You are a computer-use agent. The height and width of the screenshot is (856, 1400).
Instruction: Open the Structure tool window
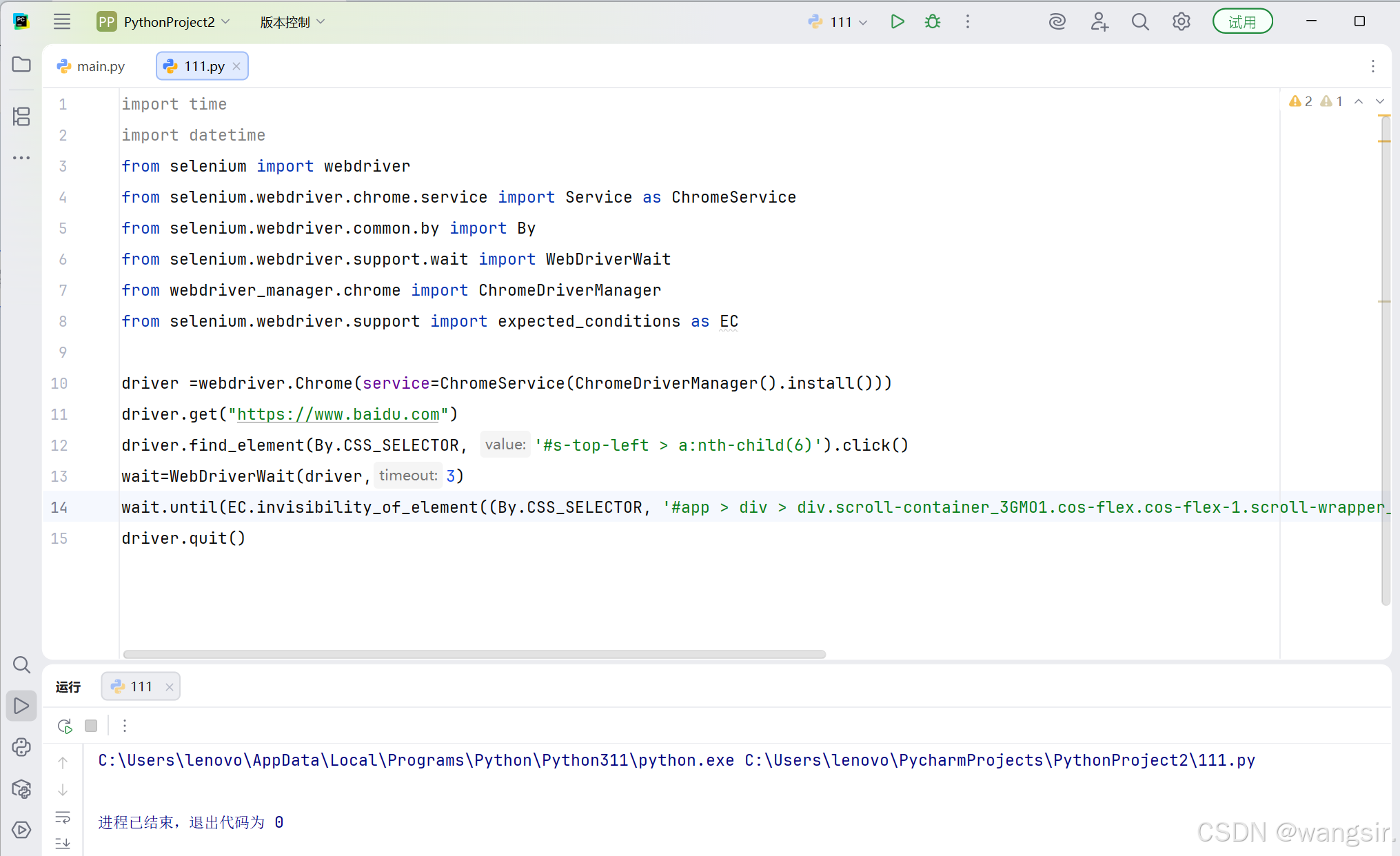(21, 116)
